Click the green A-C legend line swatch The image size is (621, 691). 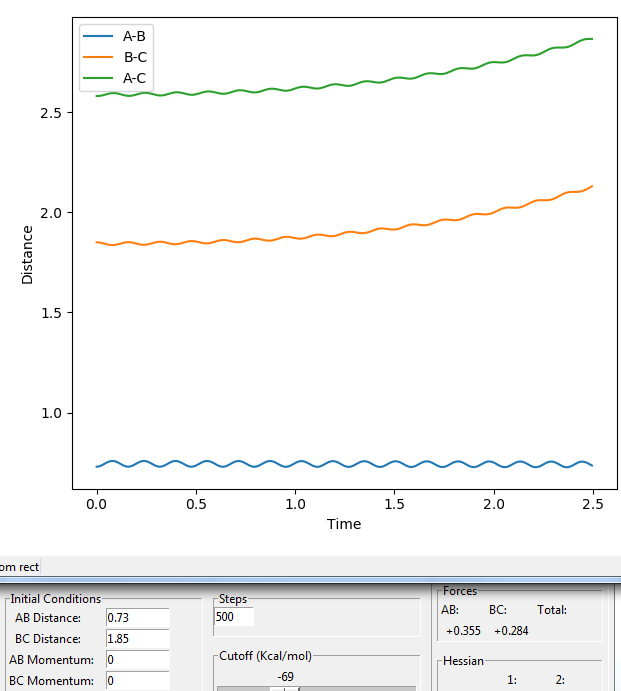(x=98, y=78)
